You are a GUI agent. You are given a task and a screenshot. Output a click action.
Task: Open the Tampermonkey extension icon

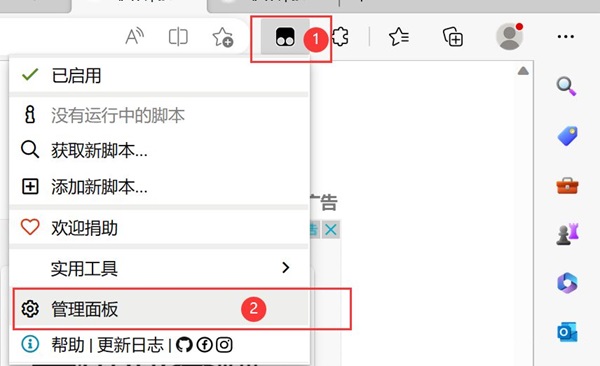click(285, 37)
